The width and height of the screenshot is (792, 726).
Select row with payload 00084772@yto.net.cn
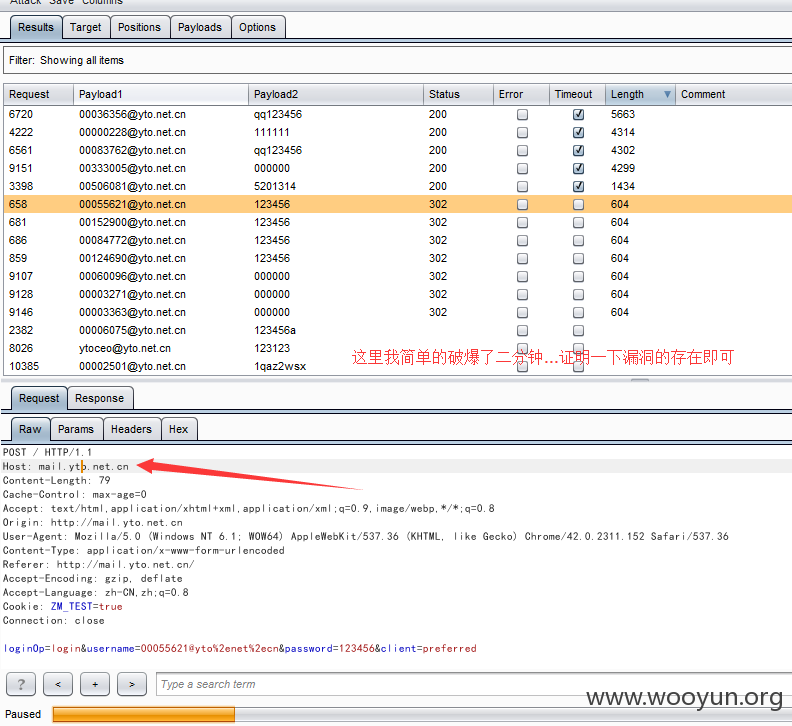click(398, 240)
